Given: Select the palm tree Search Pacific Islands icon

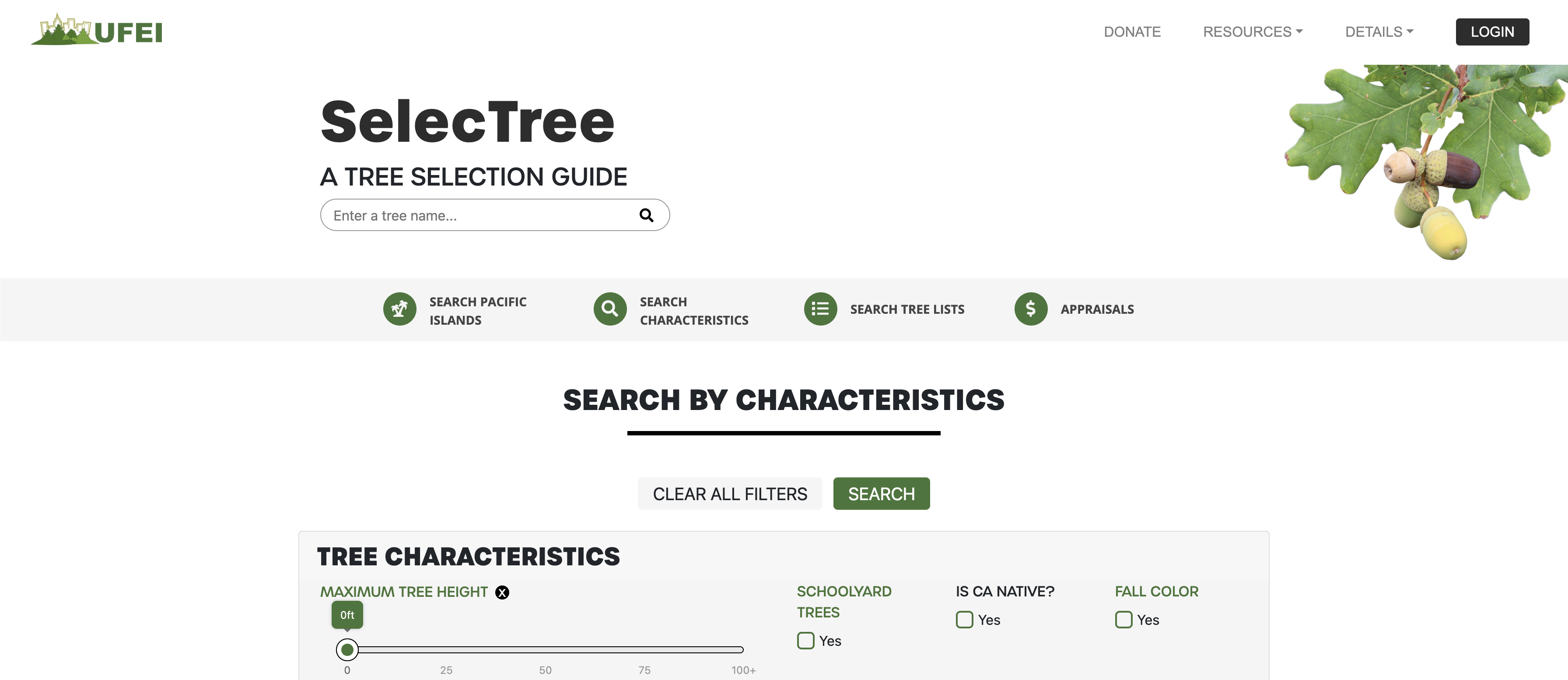Looking at the screenshot, I should point(399,308).
